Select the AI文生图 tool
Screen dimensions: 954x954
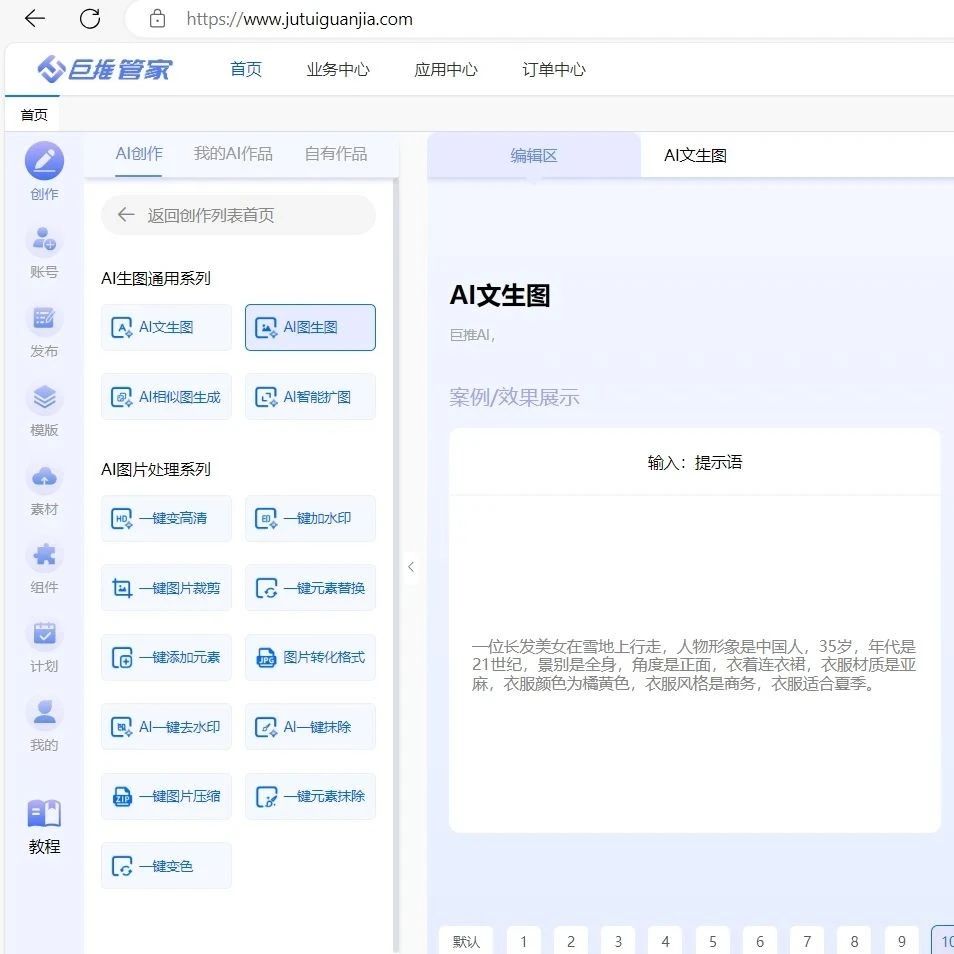pyautogui.click(x=166, y=327)
